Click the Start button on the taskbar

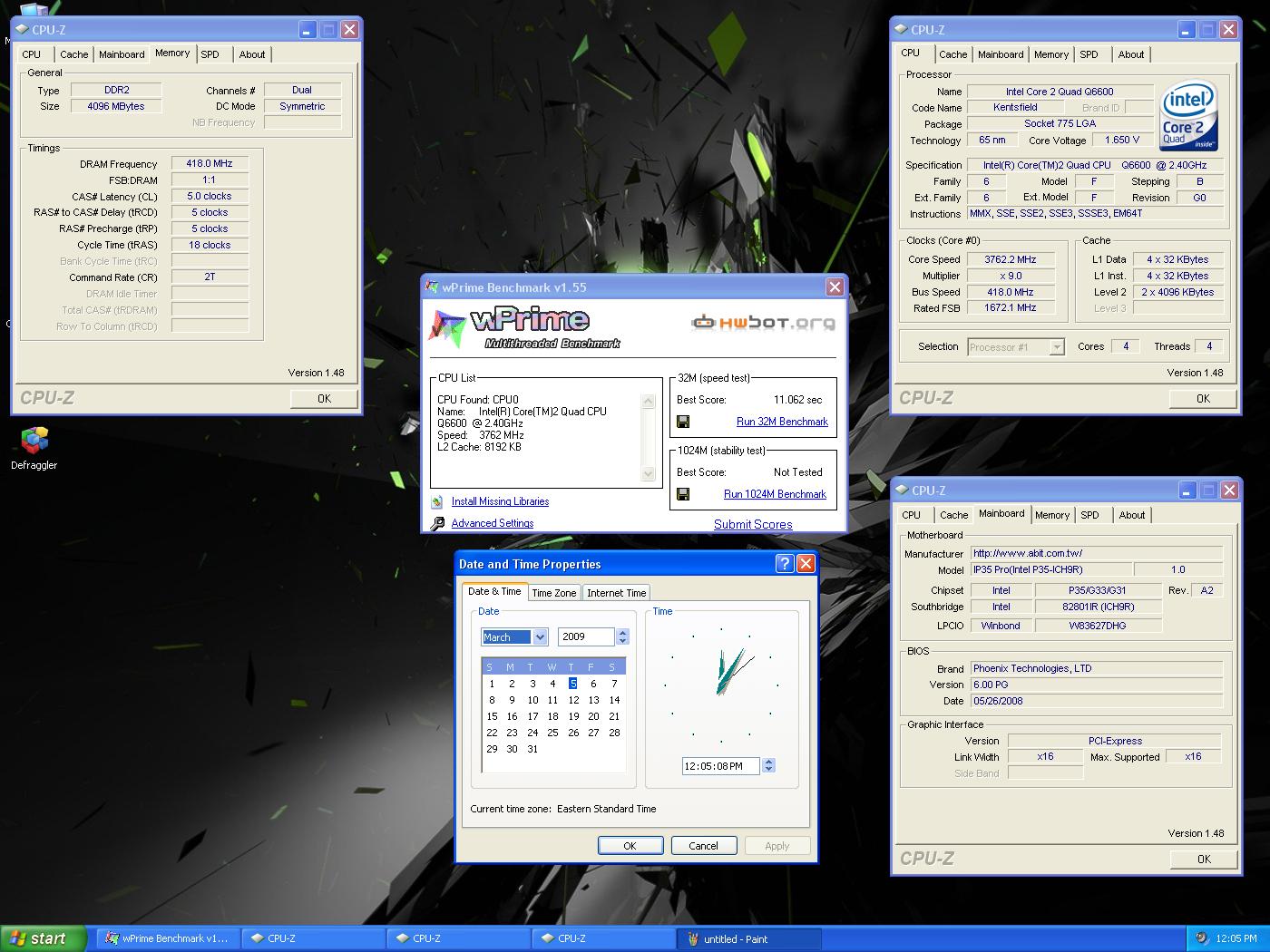coord(44,938)
